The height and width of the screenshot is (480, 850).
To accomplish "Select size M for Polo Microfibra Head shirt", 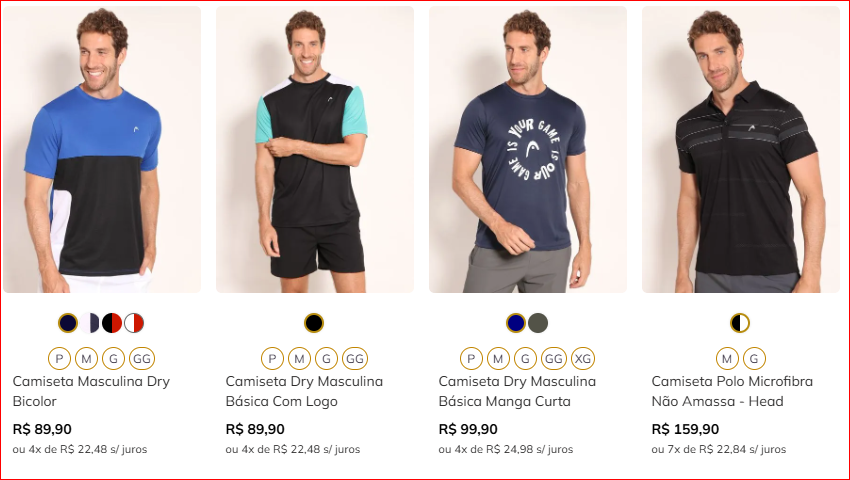I will 727,359.
